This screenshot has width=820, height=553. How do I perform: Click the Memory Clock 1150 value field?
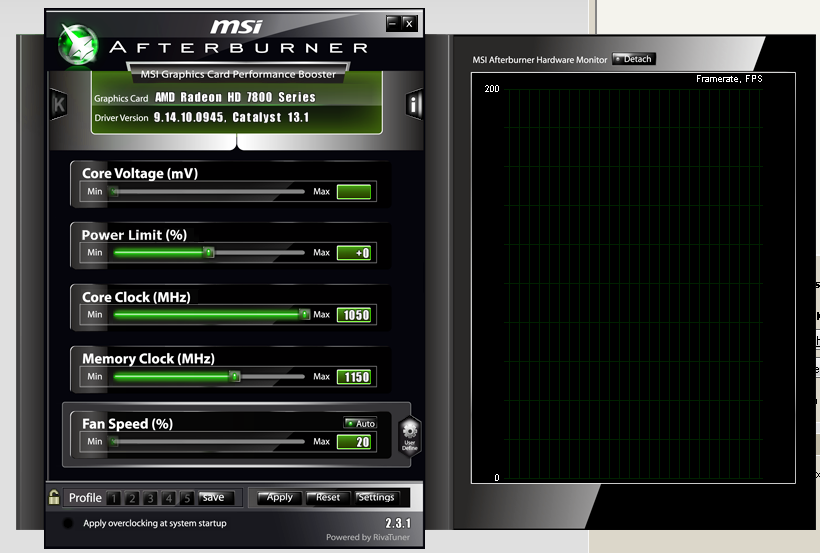point(354,377)
